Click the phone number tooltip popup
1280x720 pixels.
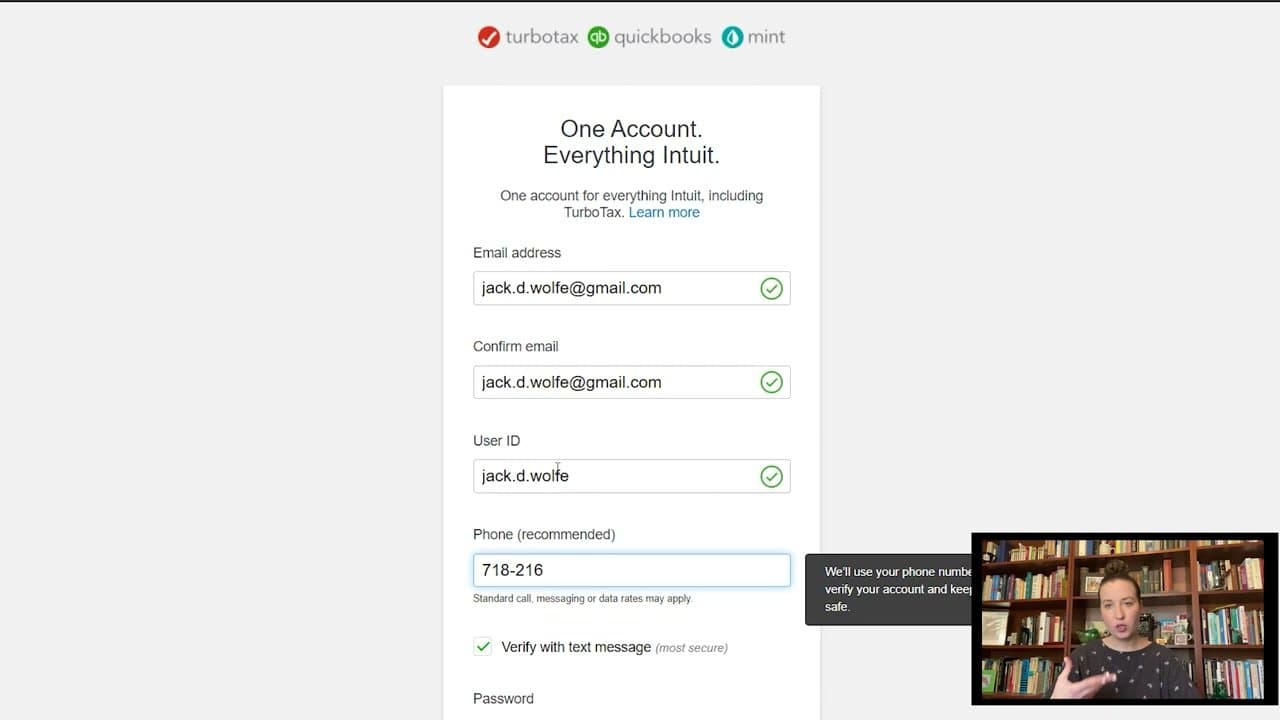(x=885, y=589)
